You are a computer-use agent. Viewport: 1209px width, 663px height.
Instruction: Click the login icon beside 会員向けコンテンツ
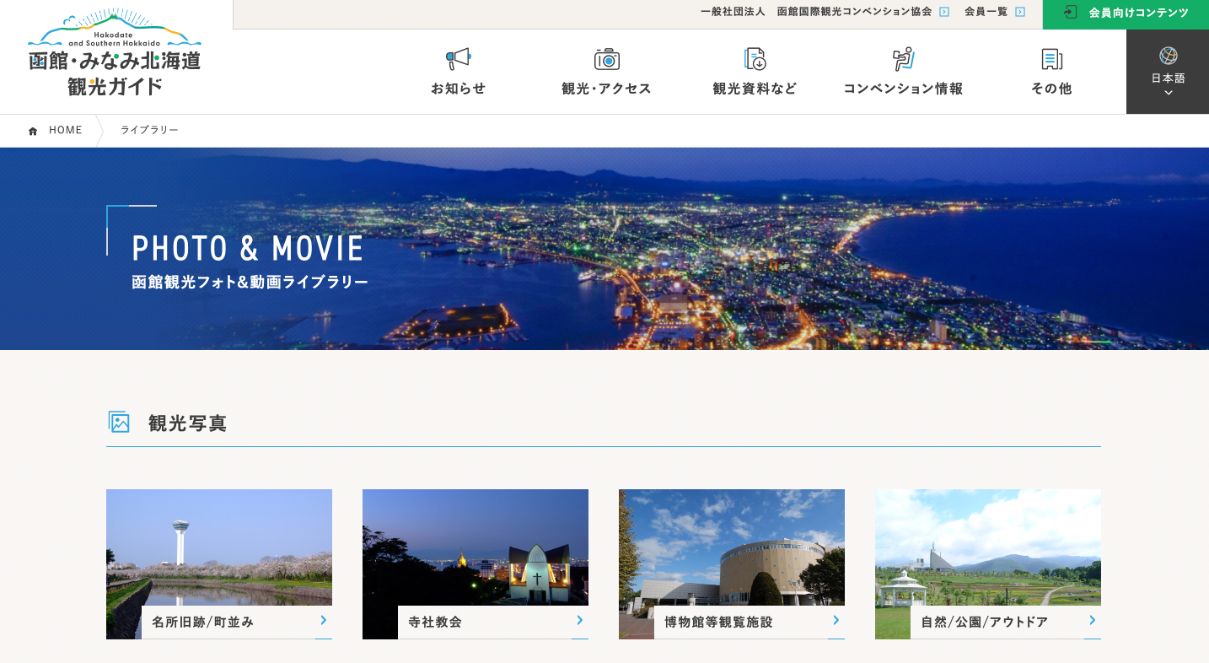click(x=1070, y=13)
